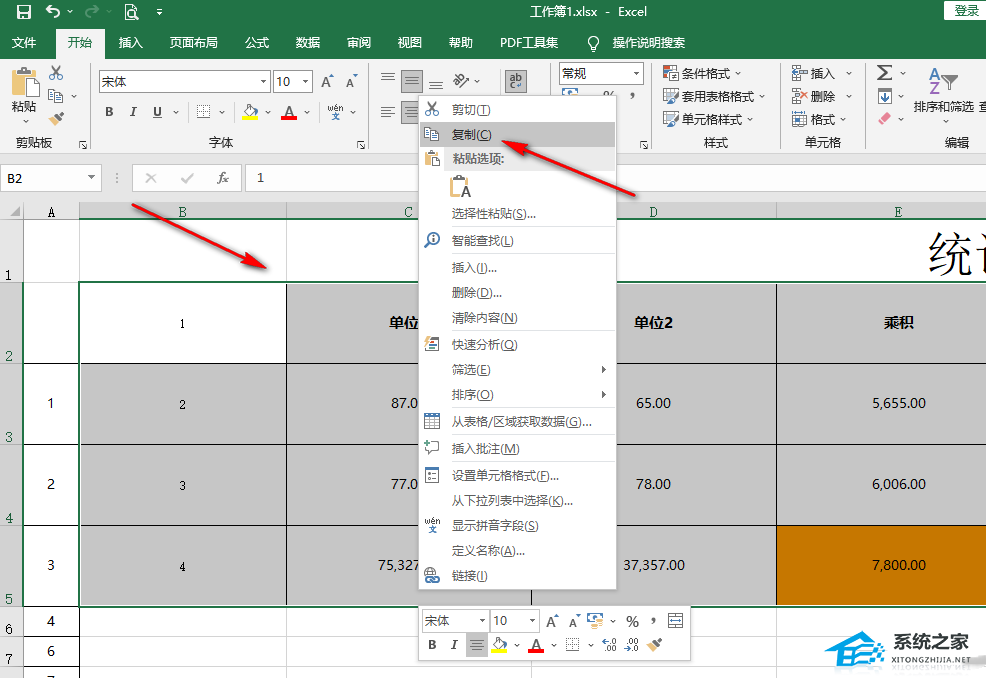Click the 登录 sign-in button

pos(966,11)
